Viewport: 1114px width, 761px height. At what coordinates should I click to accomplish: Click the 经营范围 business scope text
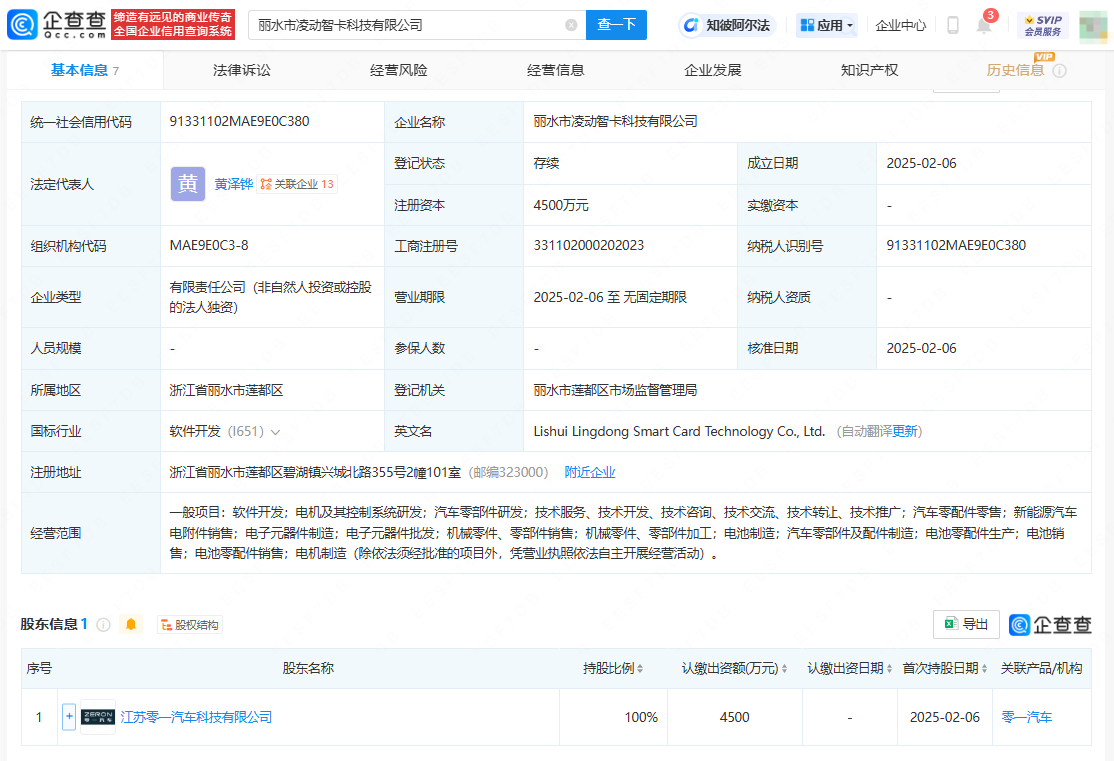point(623,533)
